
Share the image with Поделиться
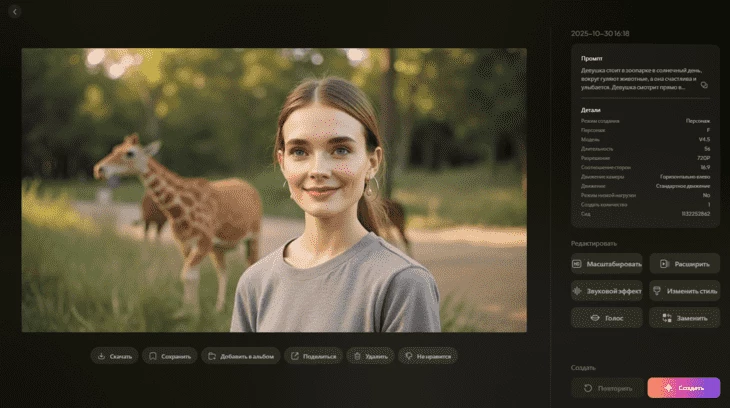click(313, 356)
